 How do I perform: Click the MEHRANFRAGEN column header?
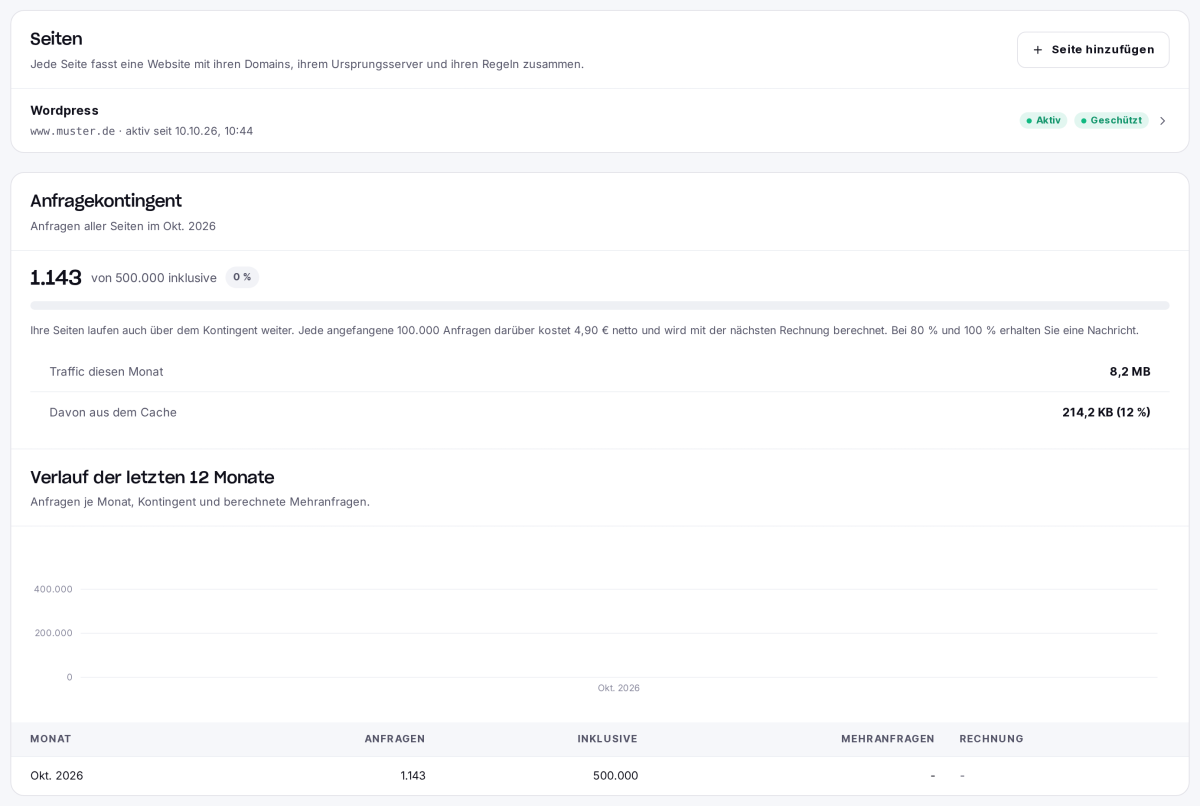click(888, 739)
